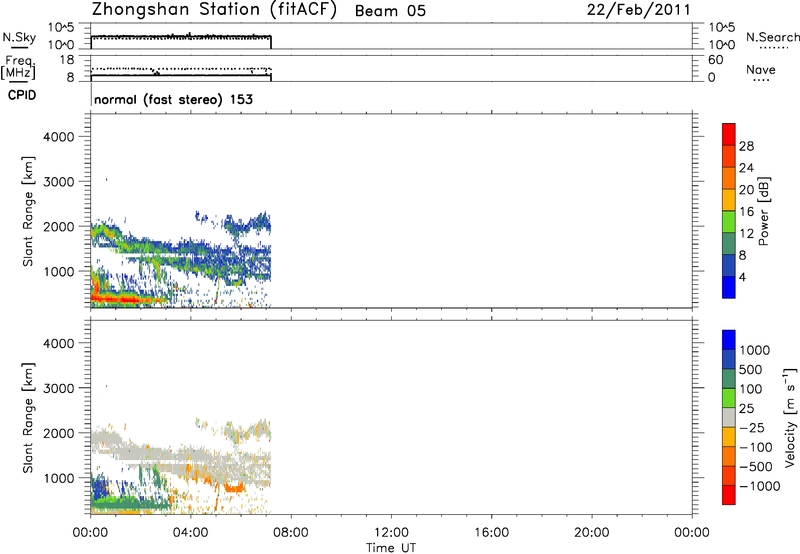Click the '16:00' time tick label

coord(491,533)
